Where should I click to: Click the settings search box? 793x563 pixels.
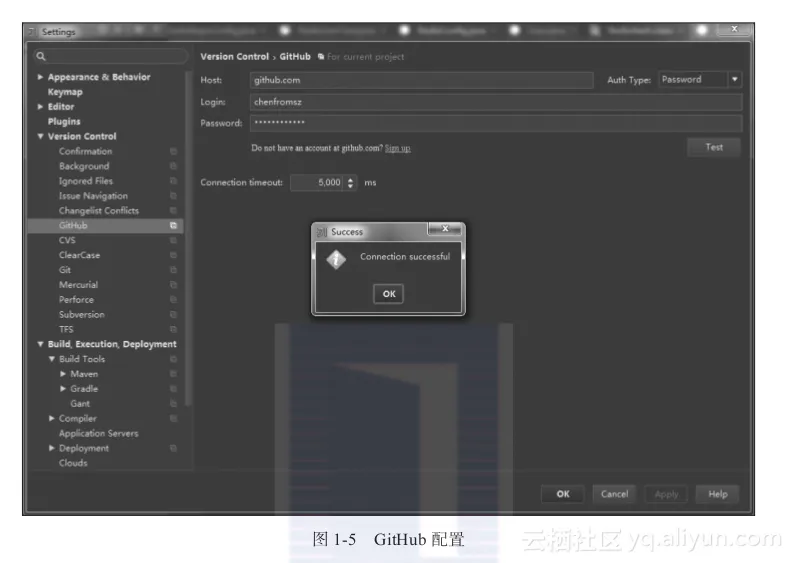[110, 56]
